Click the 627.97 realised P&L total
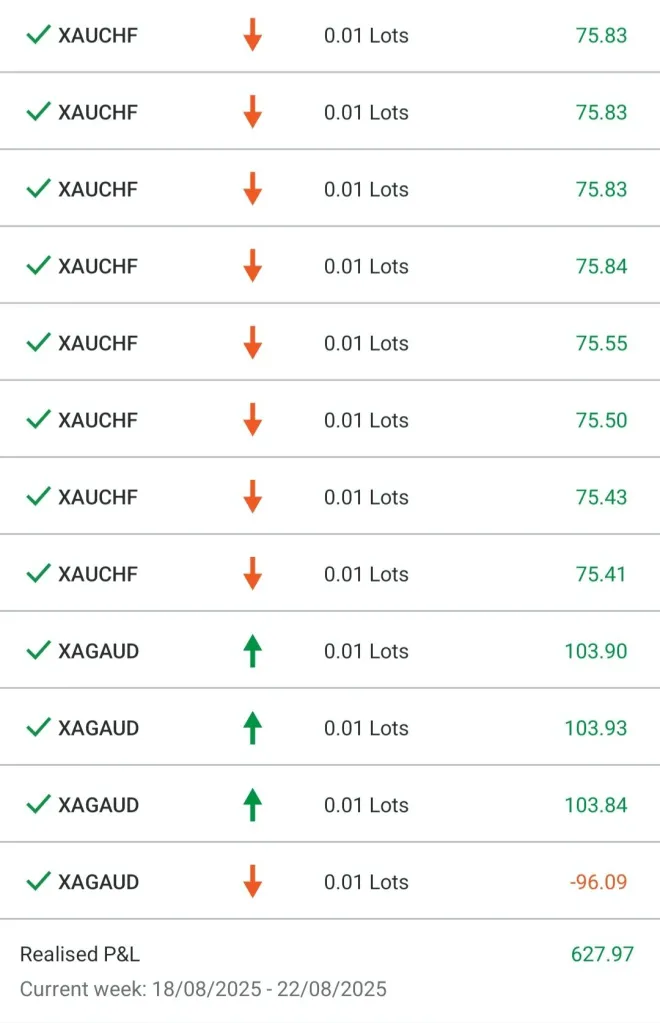660x1023 pixels. pyautogui.click(x=602, y=954)
